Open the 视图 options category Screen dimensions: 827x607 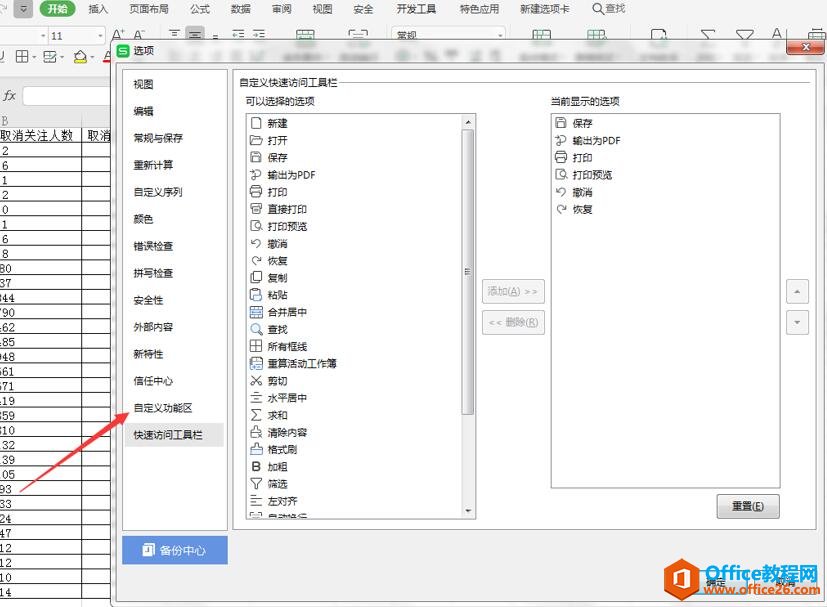tap(143, 84)
